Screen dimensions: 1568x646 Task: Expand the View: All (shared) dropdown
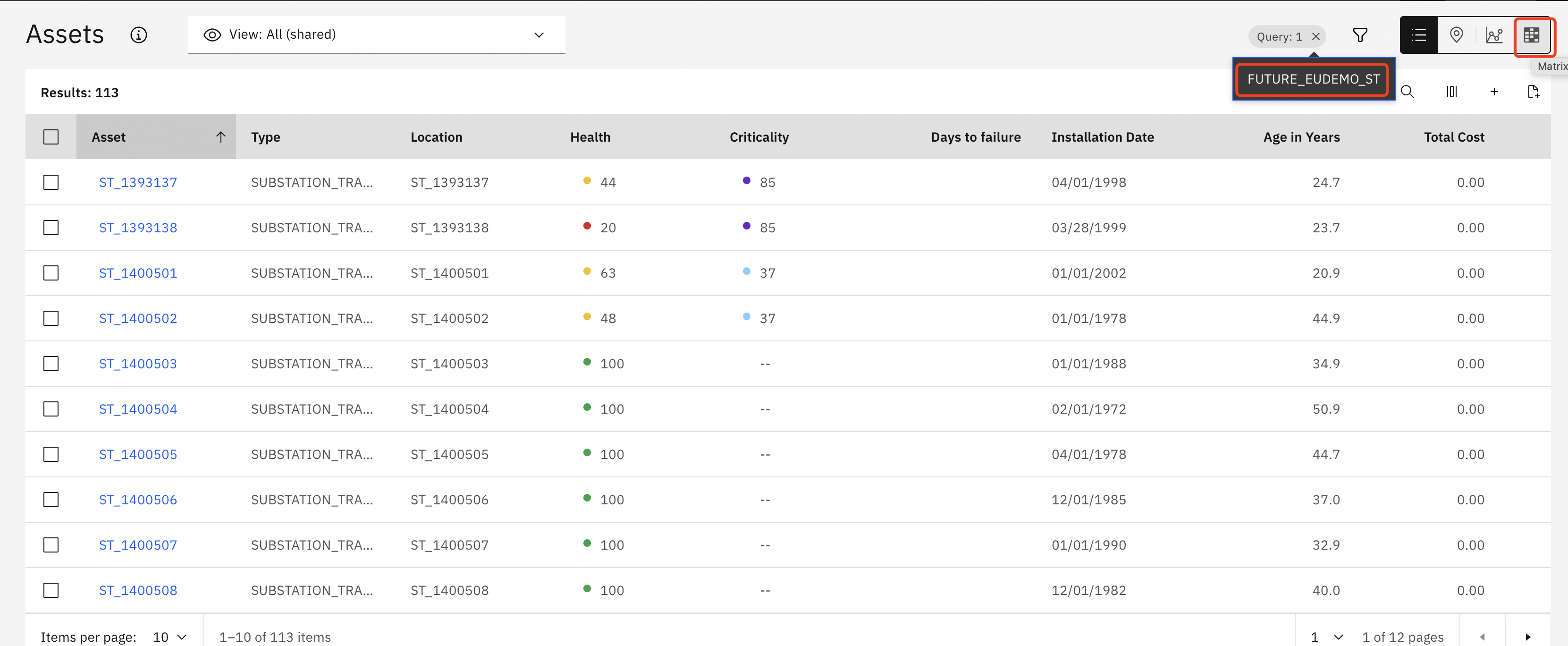pyautogui.click(x=376, y=34)
